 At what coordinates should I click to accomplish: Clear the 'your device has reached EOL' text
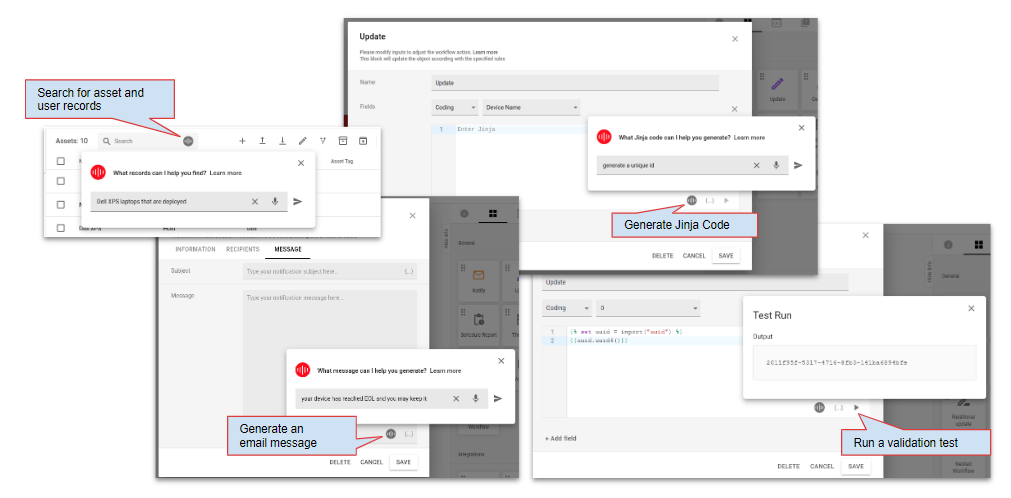coord(456,398)
